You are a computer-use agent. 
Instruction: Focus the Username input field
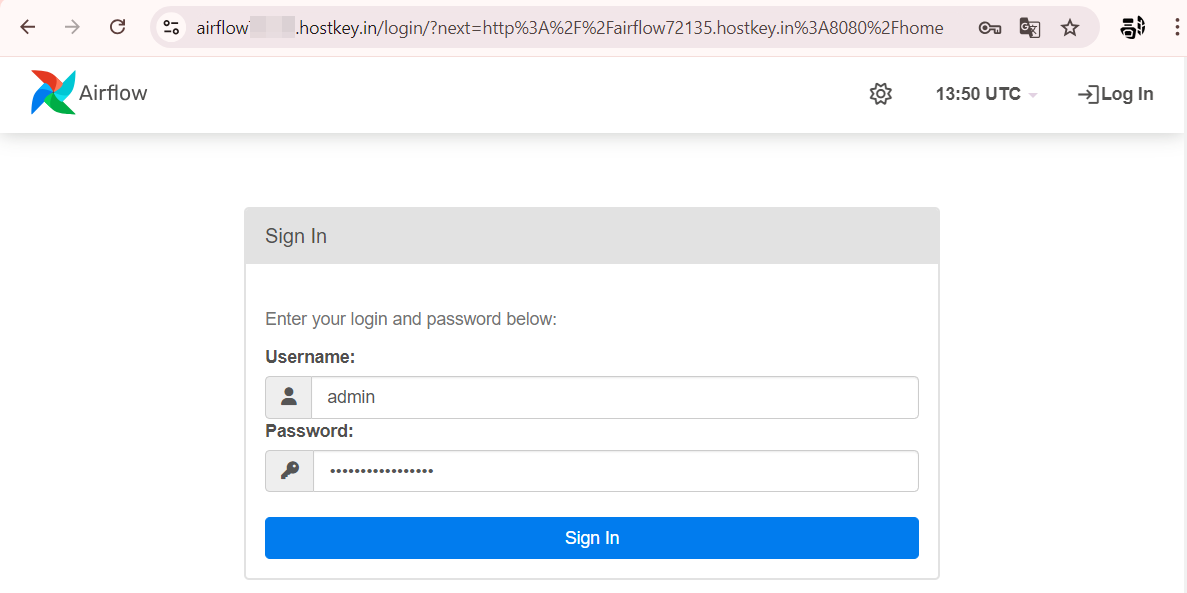click(x=614, y=397)
